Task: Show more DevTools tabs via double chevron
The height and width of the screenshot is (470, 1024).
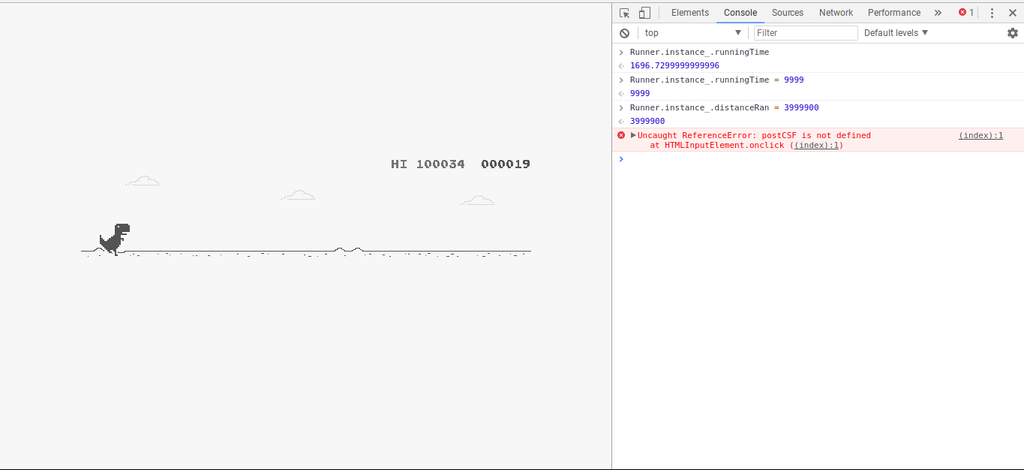Action: (938, 13)
